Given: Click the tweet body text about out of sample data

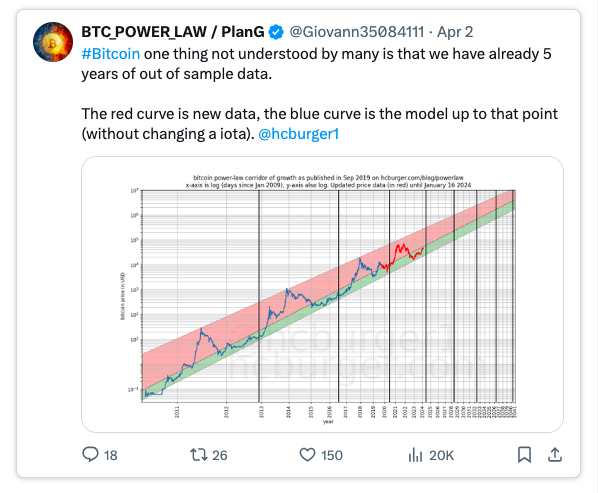Looking at the screenshot, I should pyautogui.click(x=316, y=64).
